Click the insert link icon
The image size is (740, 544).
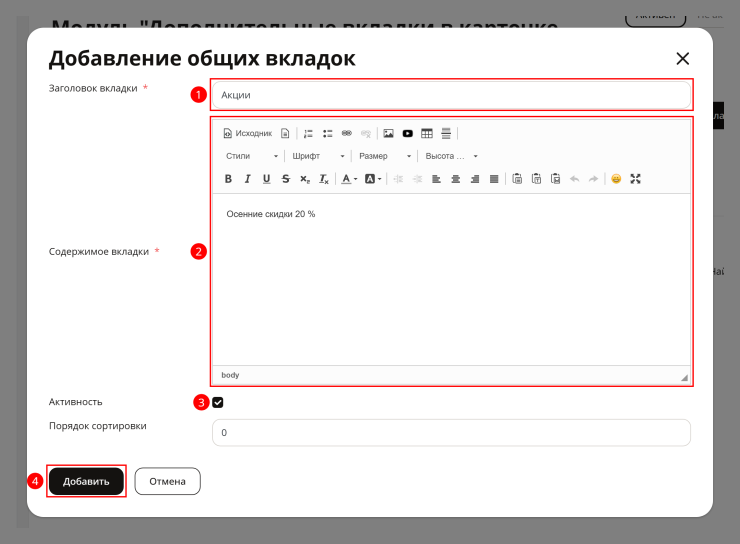[x=347, y=134]
